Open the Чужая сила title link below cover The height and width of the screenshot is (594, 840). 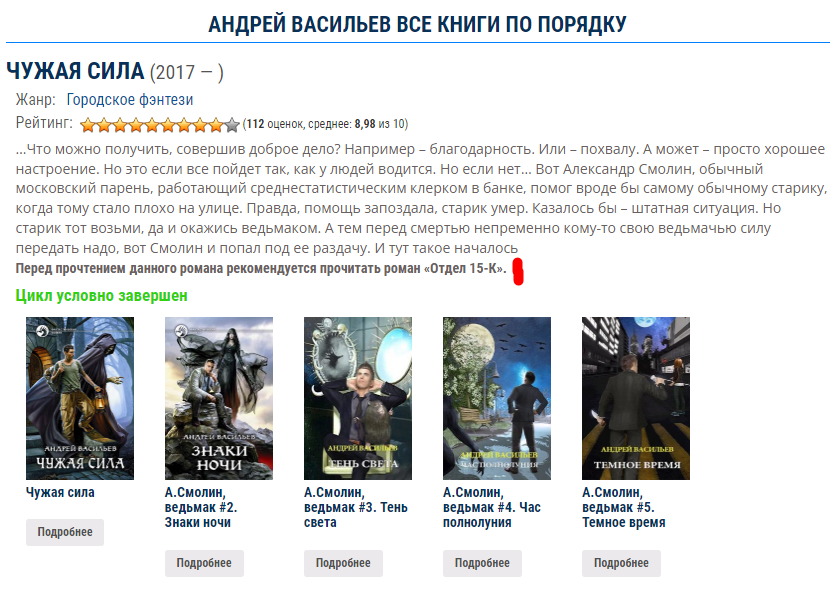click(x=60, y=492)
